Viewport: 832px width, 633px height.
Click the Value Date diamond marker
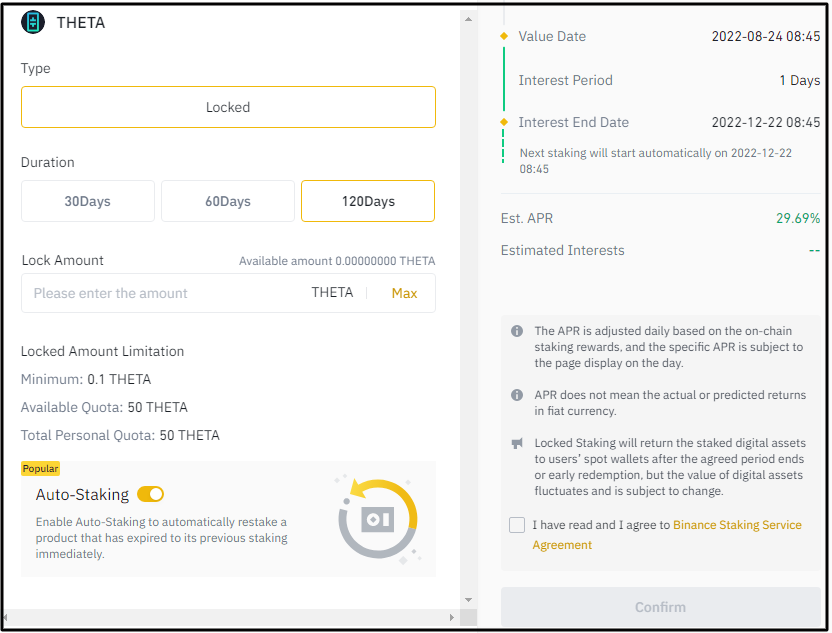(504, 37)
